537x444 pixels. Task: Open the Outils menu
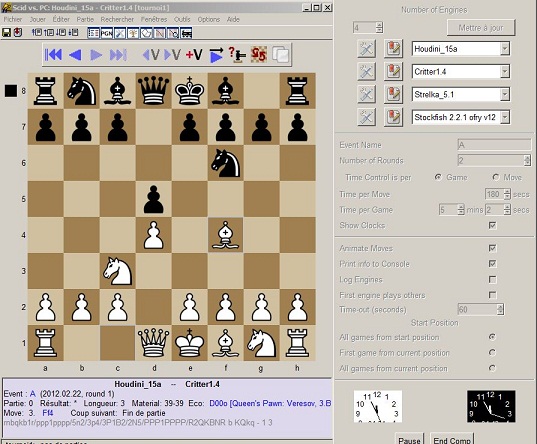[x=182, y=20]
